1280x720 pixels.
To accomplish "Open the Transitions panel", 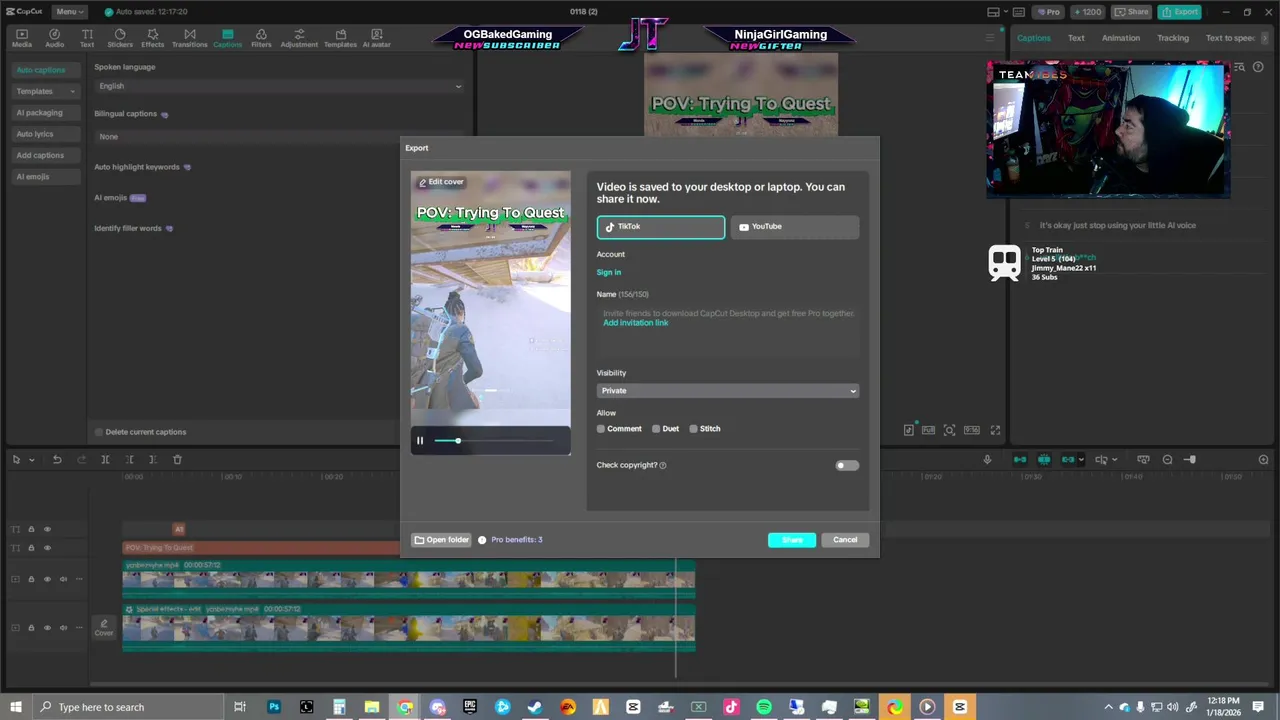I will (x=189, y=38).
